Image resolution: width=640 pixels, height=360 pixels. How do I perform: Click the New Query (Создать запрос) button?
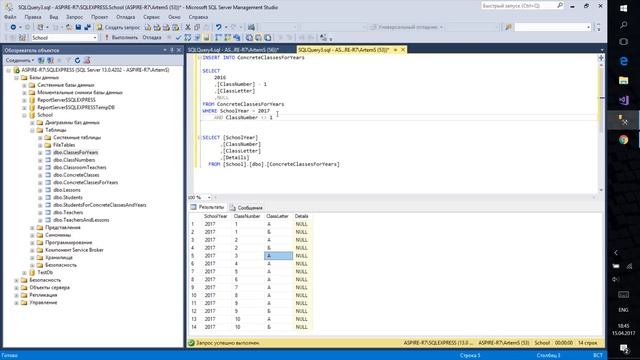[118, 27]
